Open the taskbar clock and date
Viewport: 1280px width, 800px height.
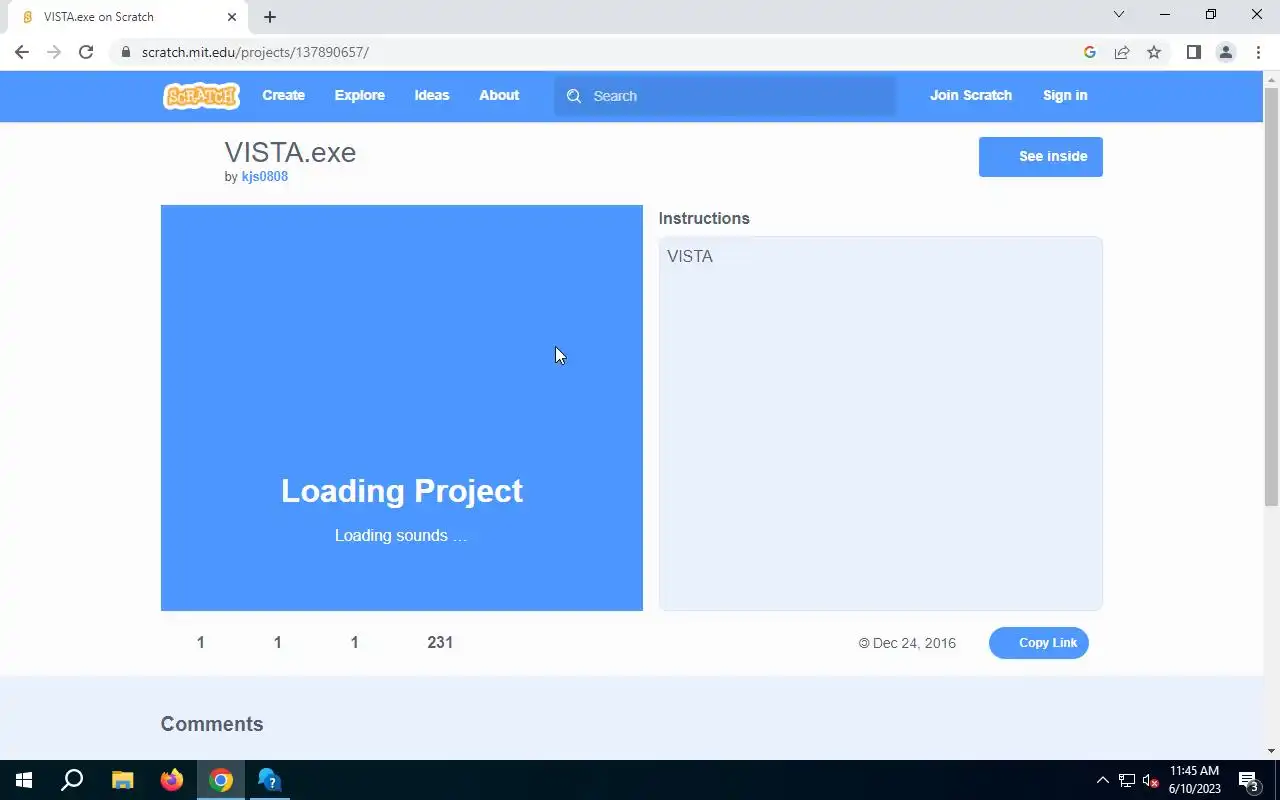pyautogui.click(x=1195, y=780)
